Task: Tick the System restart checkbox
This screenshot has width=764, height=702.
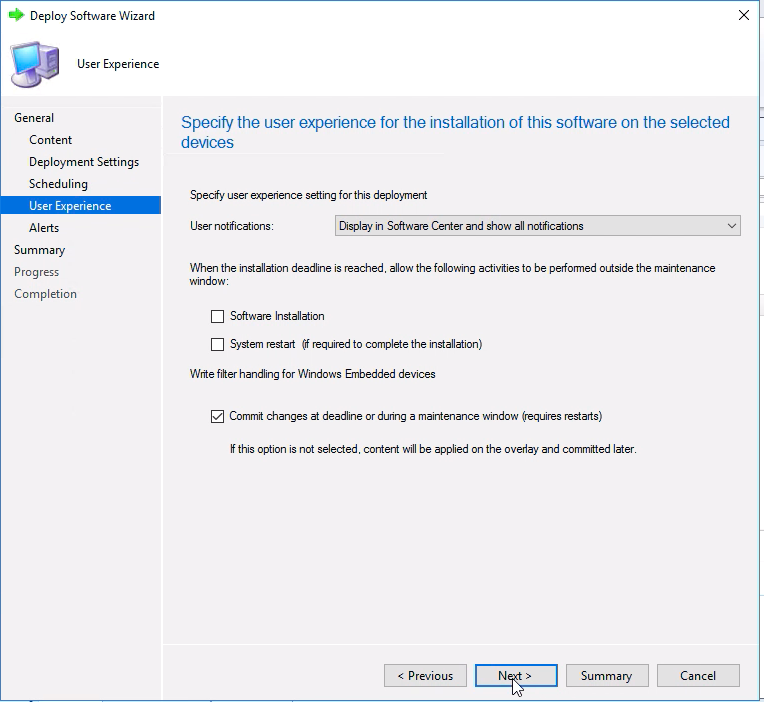Action: tap(217, 344)
